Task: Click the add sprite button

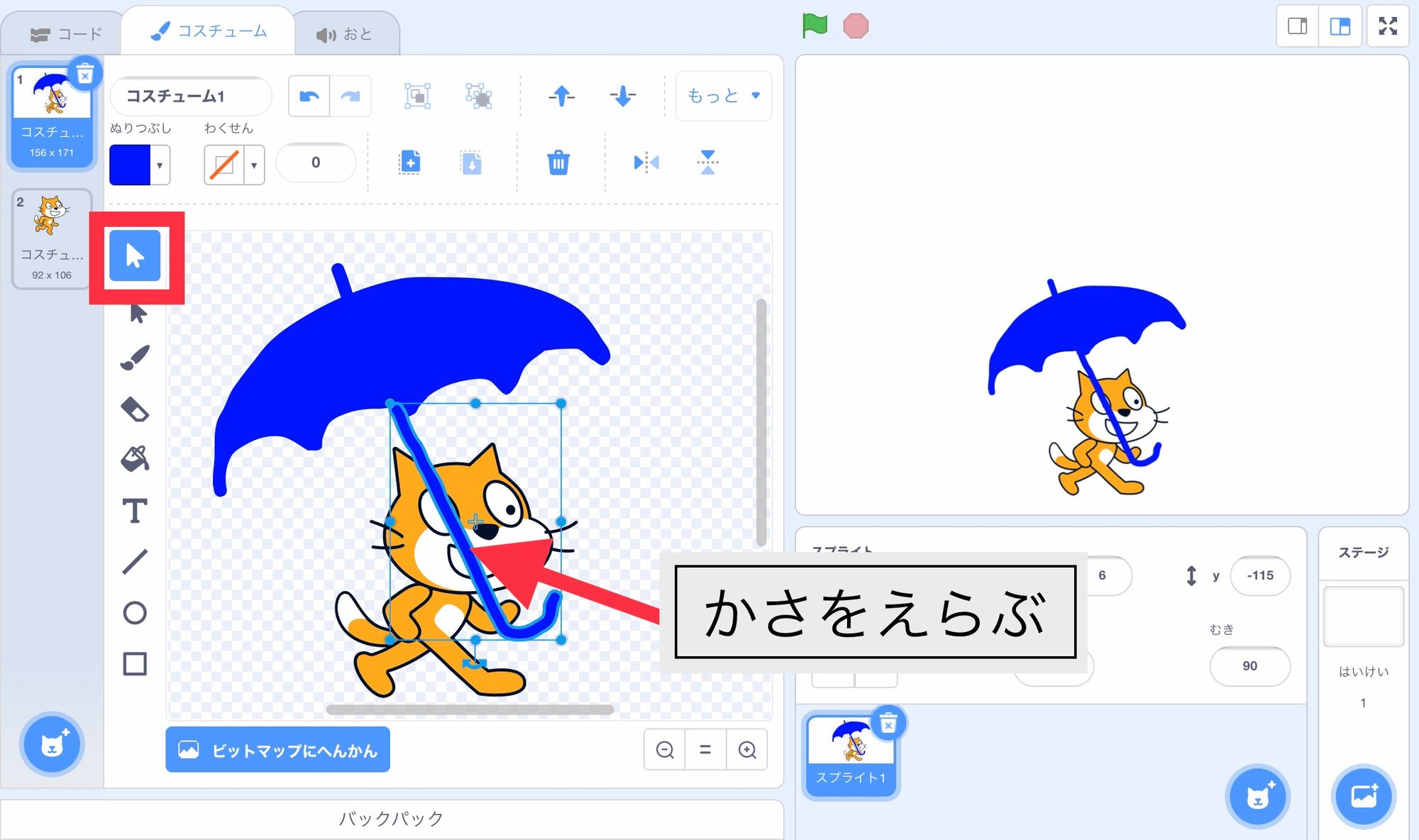Action: tap(1257, 797)
